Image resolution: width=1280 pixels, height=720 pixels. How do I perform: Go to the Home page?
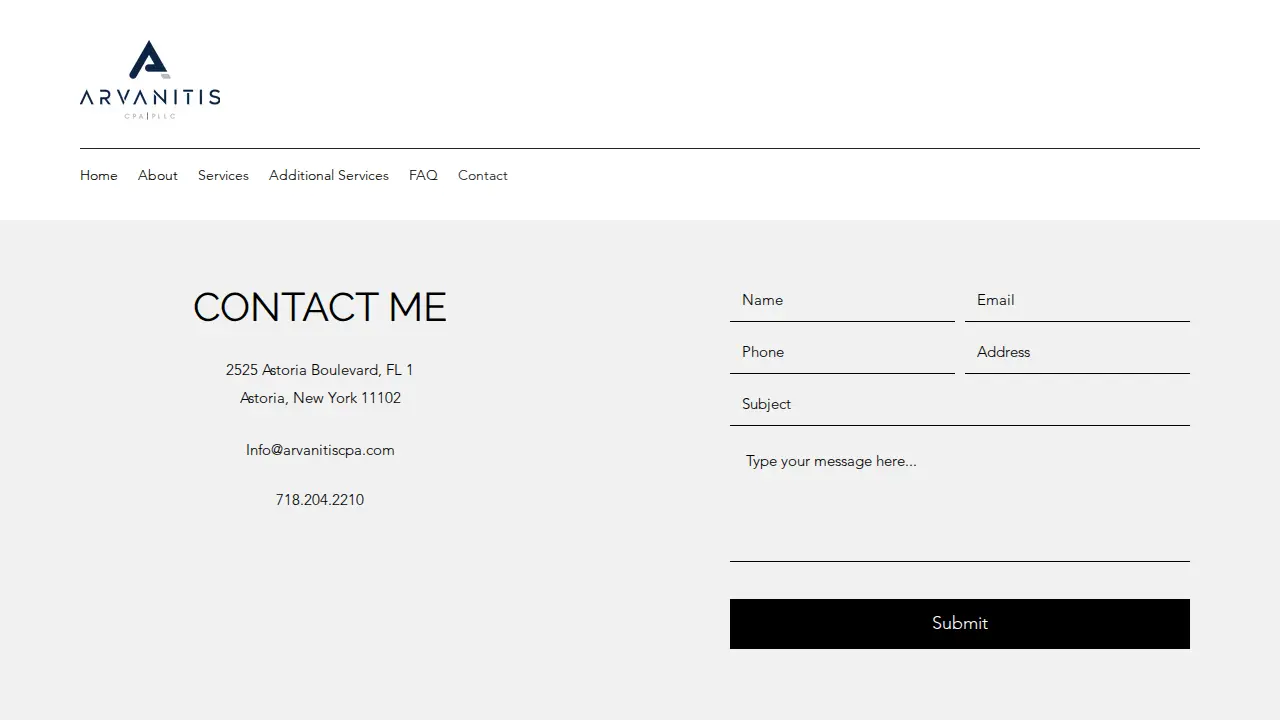click(99, 175)
